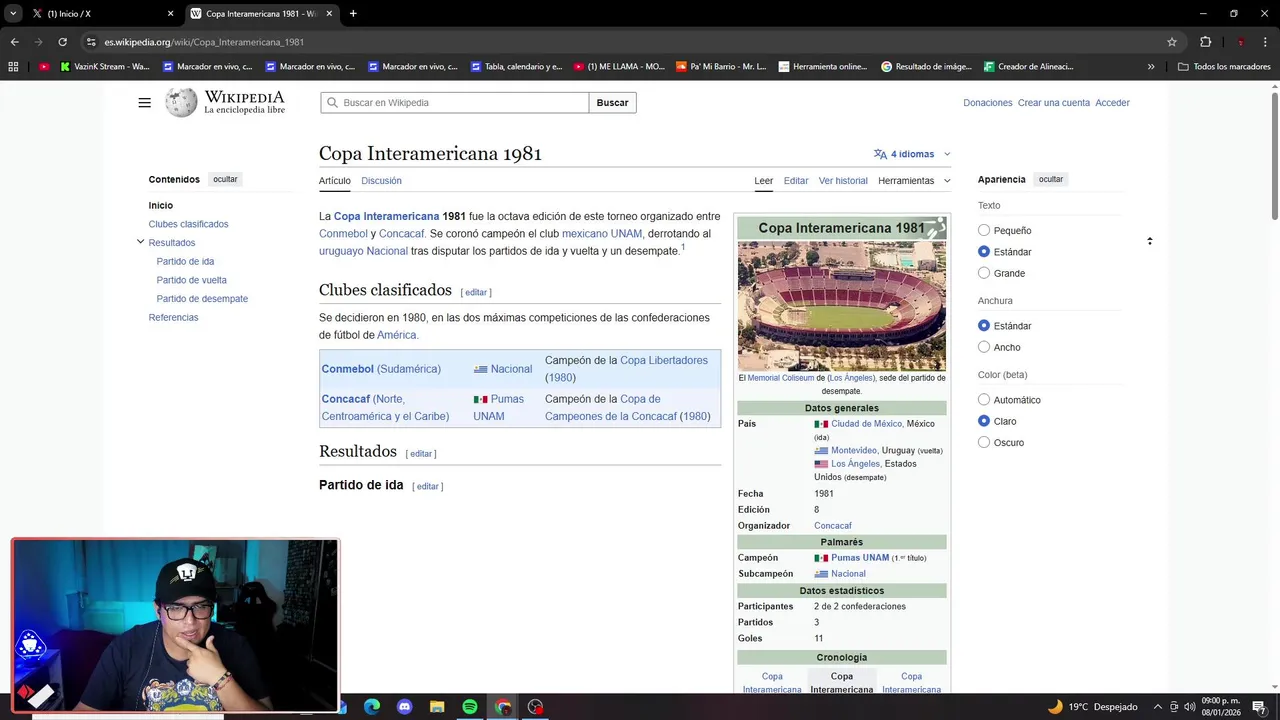Open the Herramientas dropdown menu
1280x720 pixels.
coord(914,181)
